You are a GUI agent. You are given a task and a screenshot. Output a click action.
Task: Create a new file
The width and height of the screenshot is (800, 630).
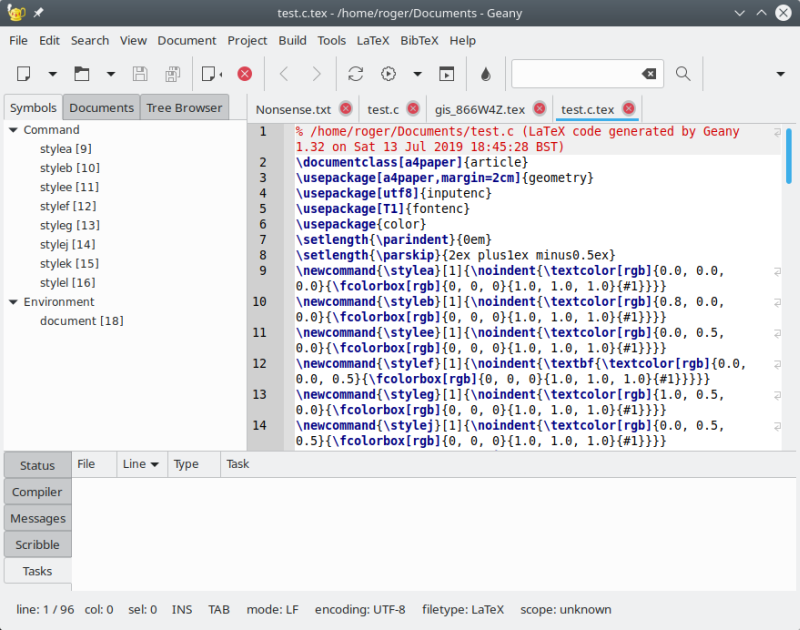24,74
